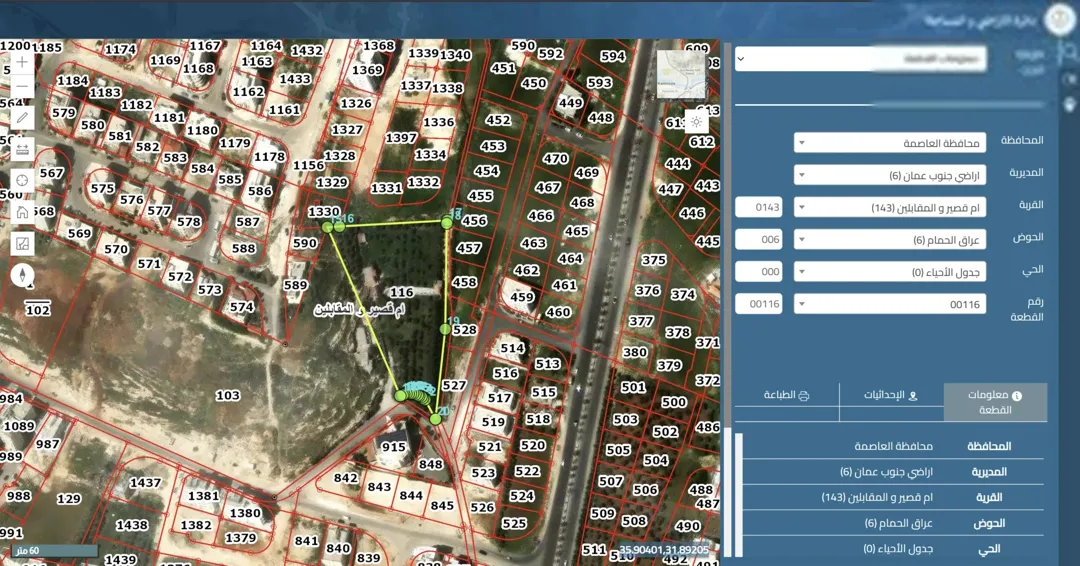Activate the locate target crosshair tool

[22, 180]
